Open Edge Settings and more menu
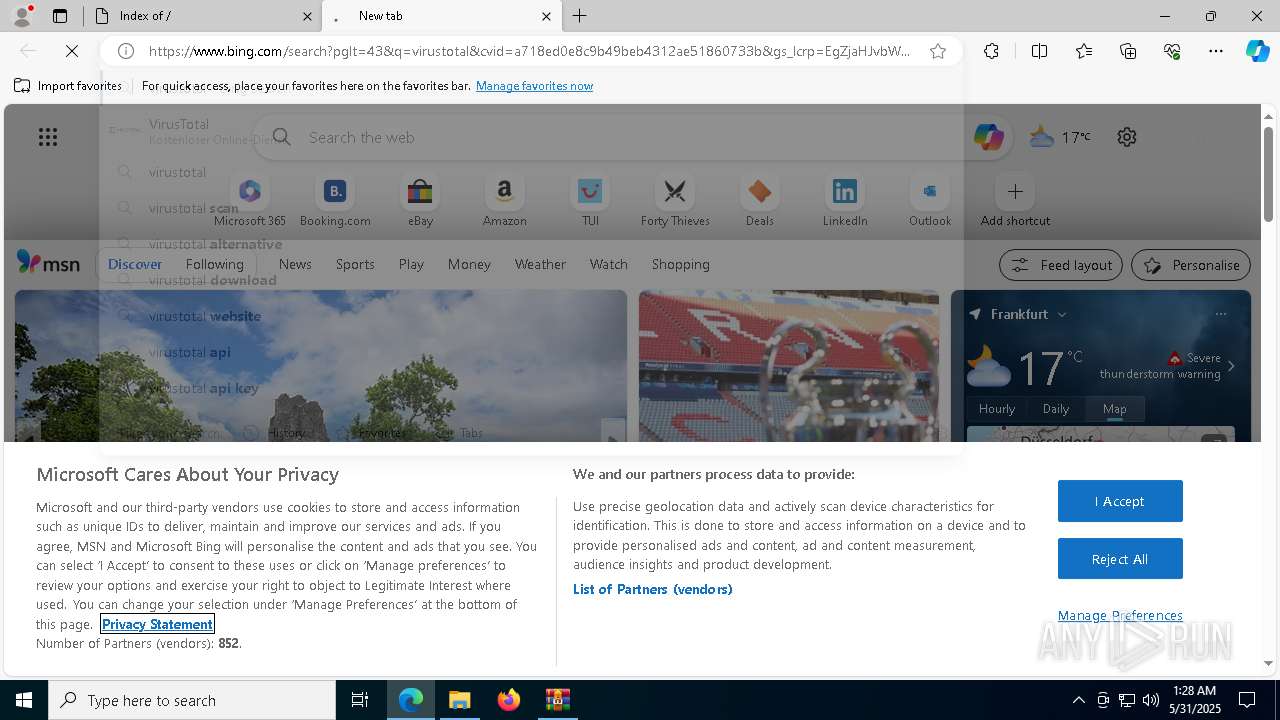Screen dimensions: 1280x720 [x=1216, y=51]
